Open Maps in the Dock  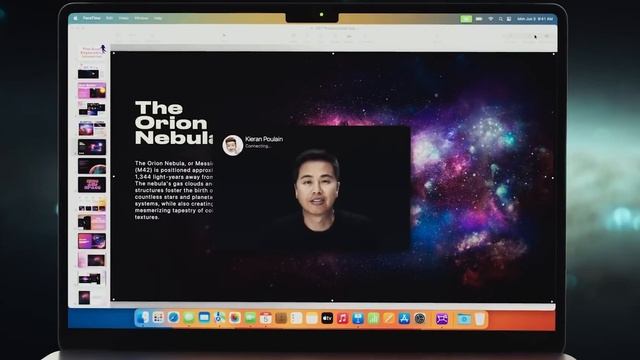(x=220, y=318)
